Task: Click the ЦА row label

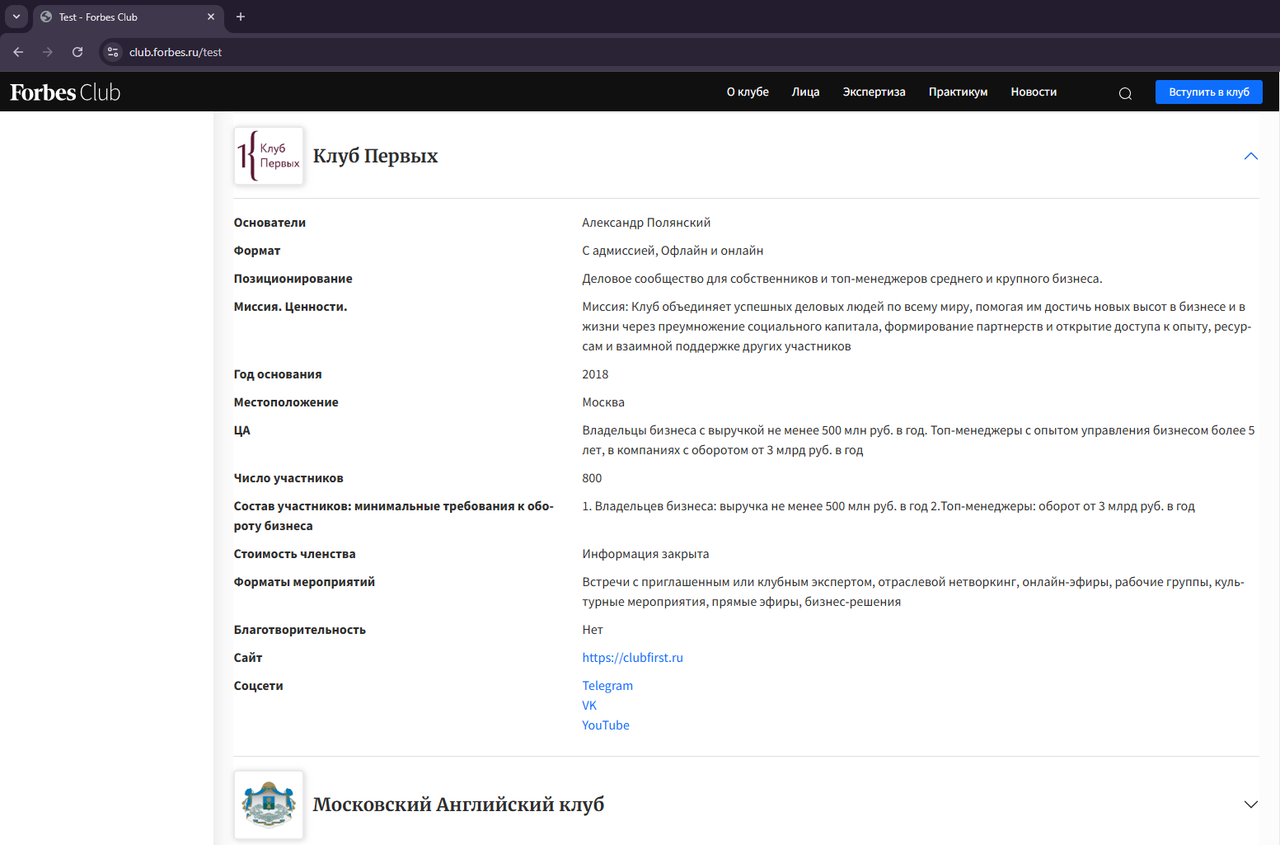Action: pos(242,431)
